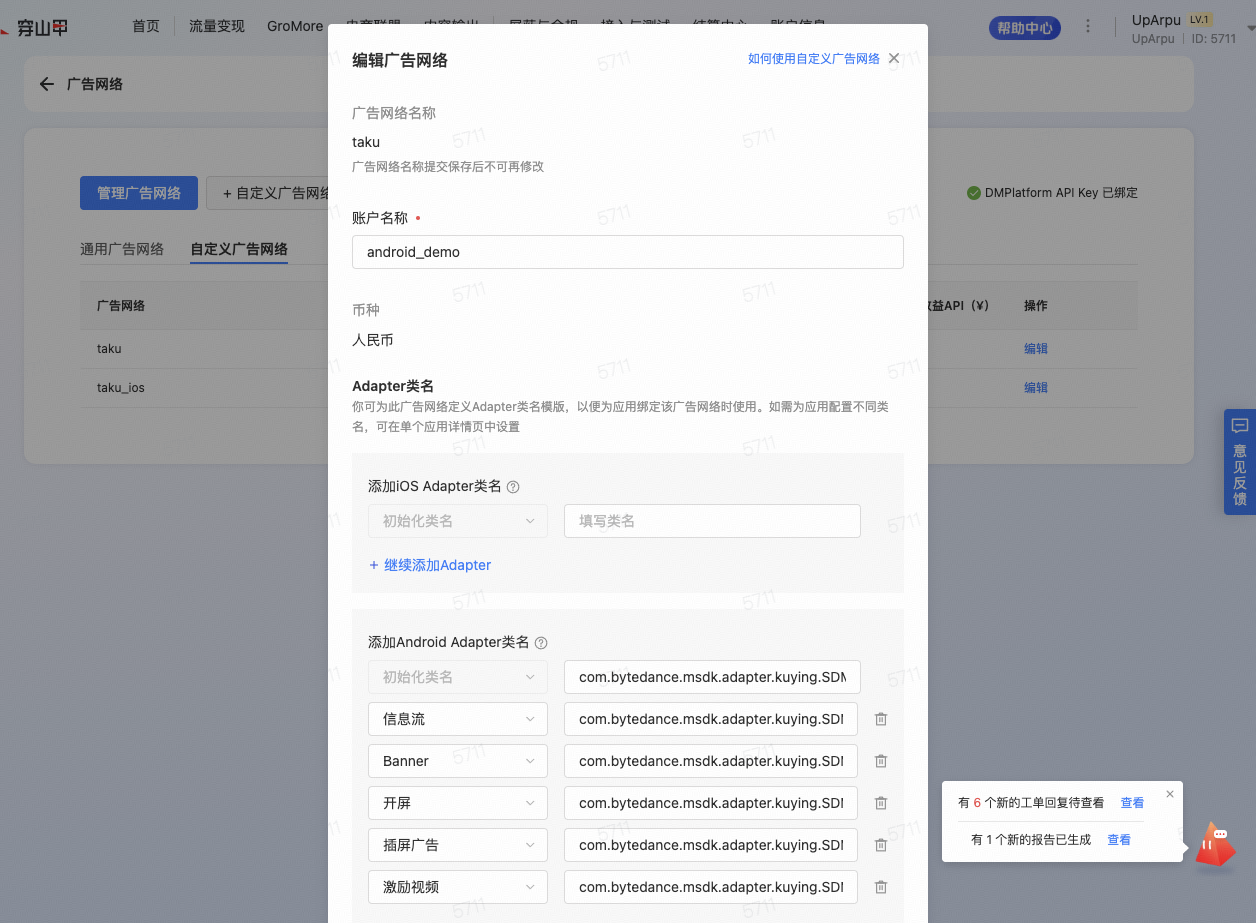Delete the 插屏广告 adapter row
Image resolution: width=1256 pixels, height=923 pixels.
pyautogui.click(x=881, y=845)
